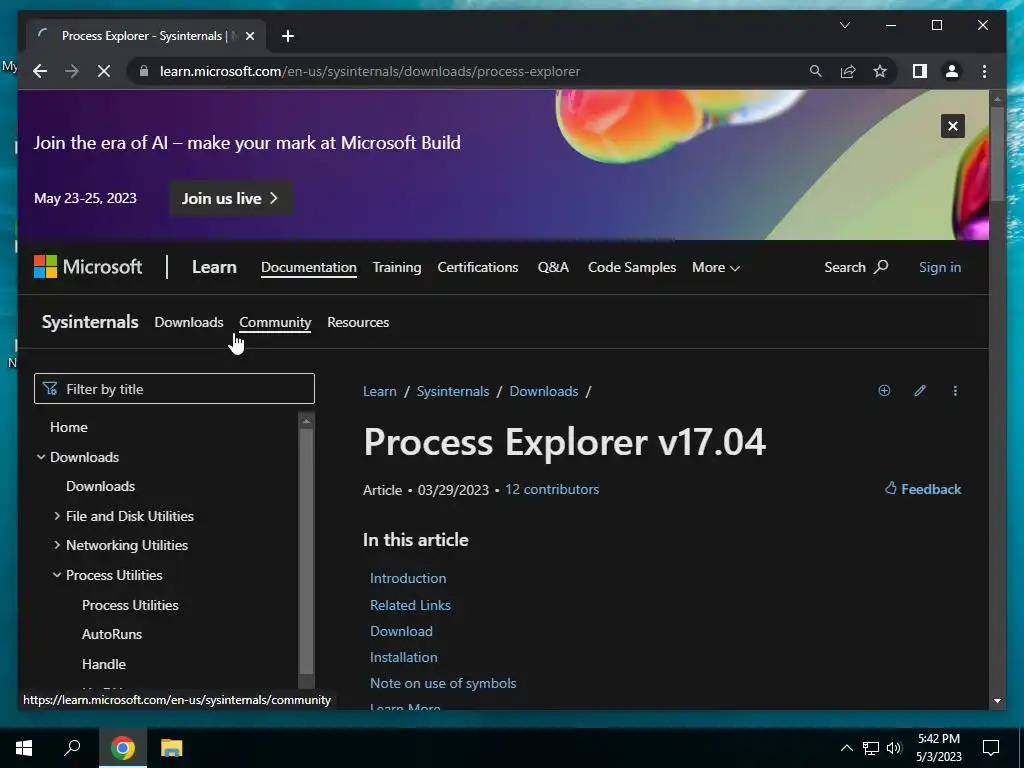
Task: Open the Resources tab
Action: click(358, 322)
